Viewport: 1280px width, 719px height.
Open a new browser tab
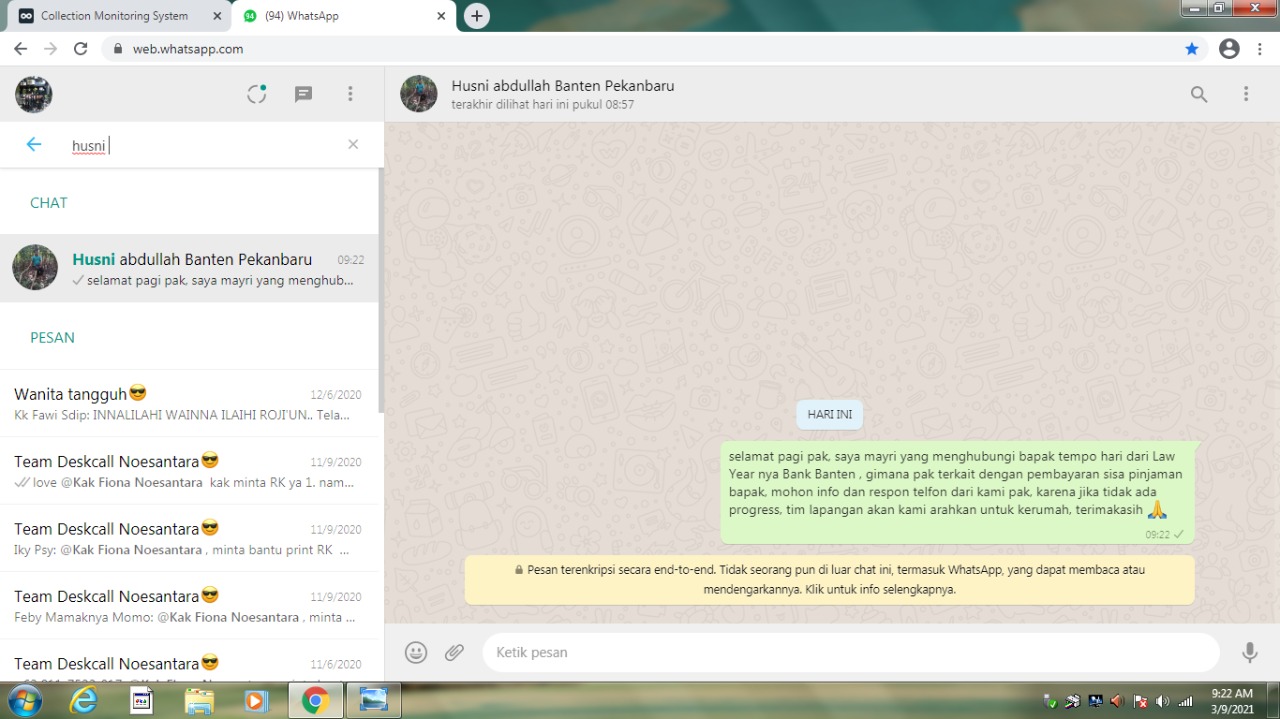click(477, 16)
